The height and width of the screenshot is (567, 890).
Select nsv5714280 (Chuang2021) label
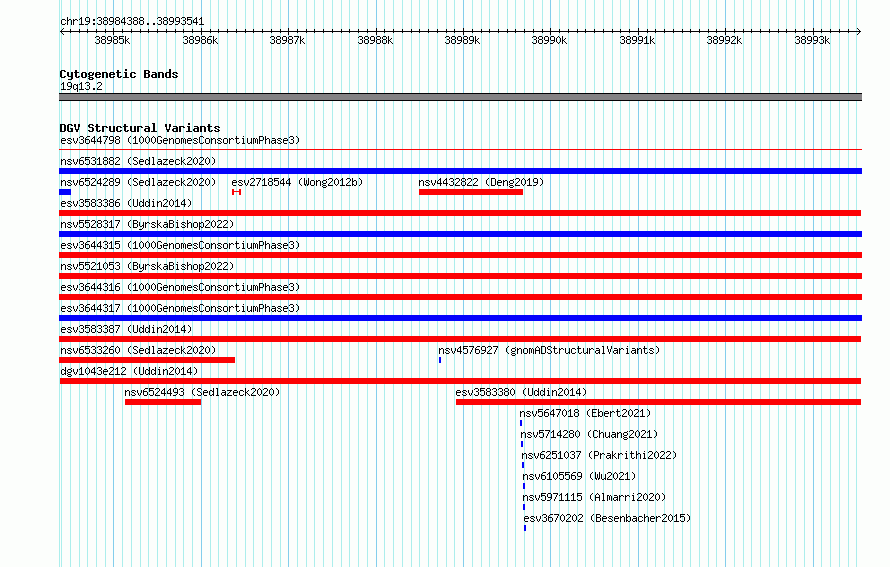(x=589, y=434)
